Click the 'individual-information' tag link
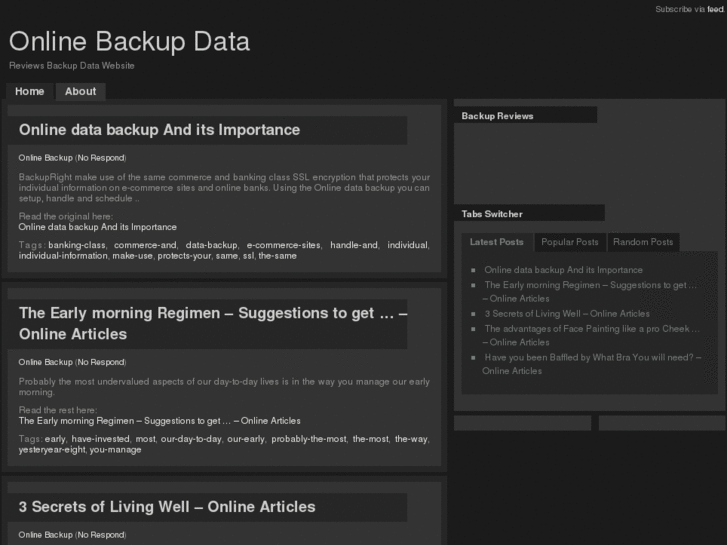 (63, 256)
